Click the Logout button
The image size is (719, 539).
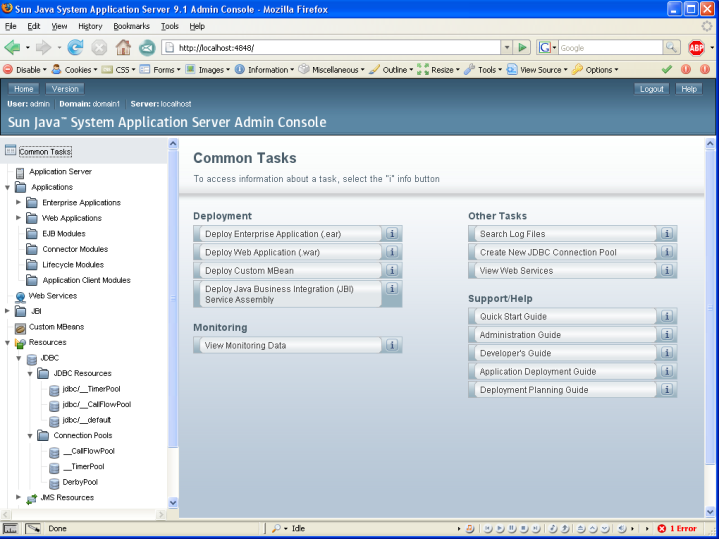tap(651, 89)
